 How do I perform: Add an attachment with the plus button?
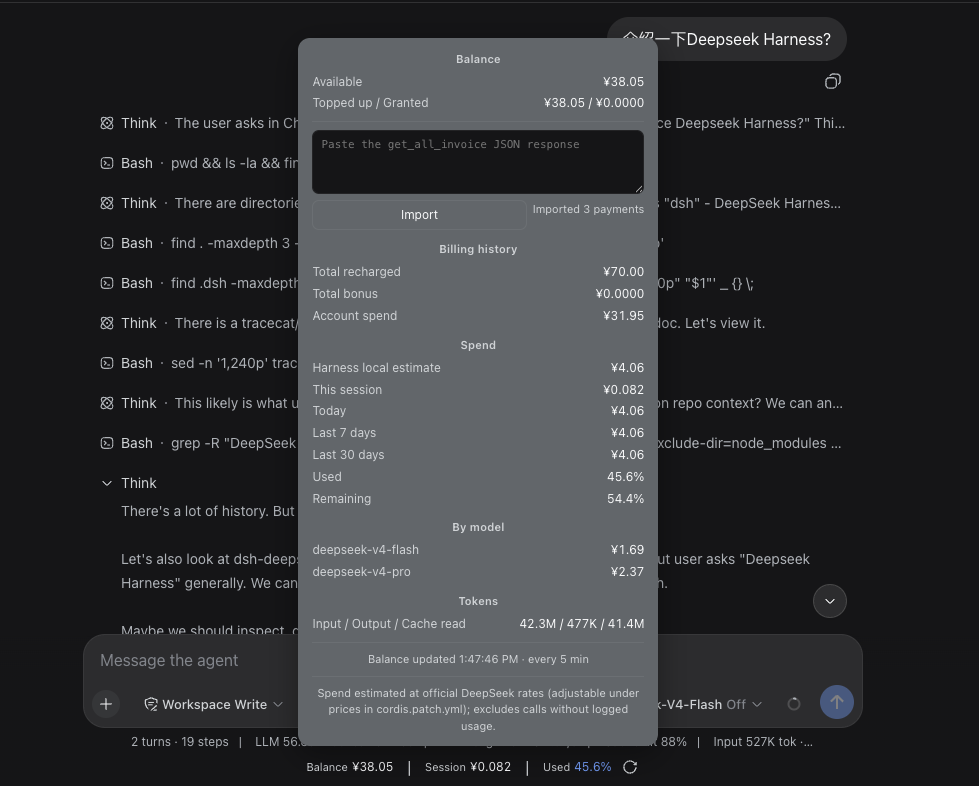click(x=106, y=704)
